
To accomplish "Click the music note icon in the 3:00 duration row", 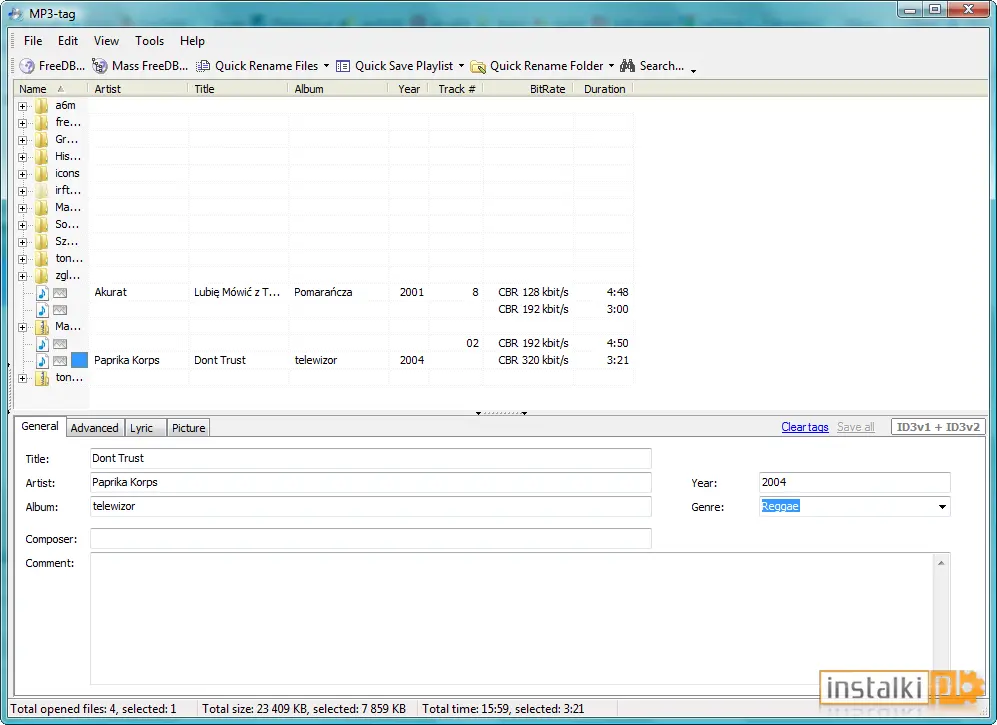I will coord(42,310).
